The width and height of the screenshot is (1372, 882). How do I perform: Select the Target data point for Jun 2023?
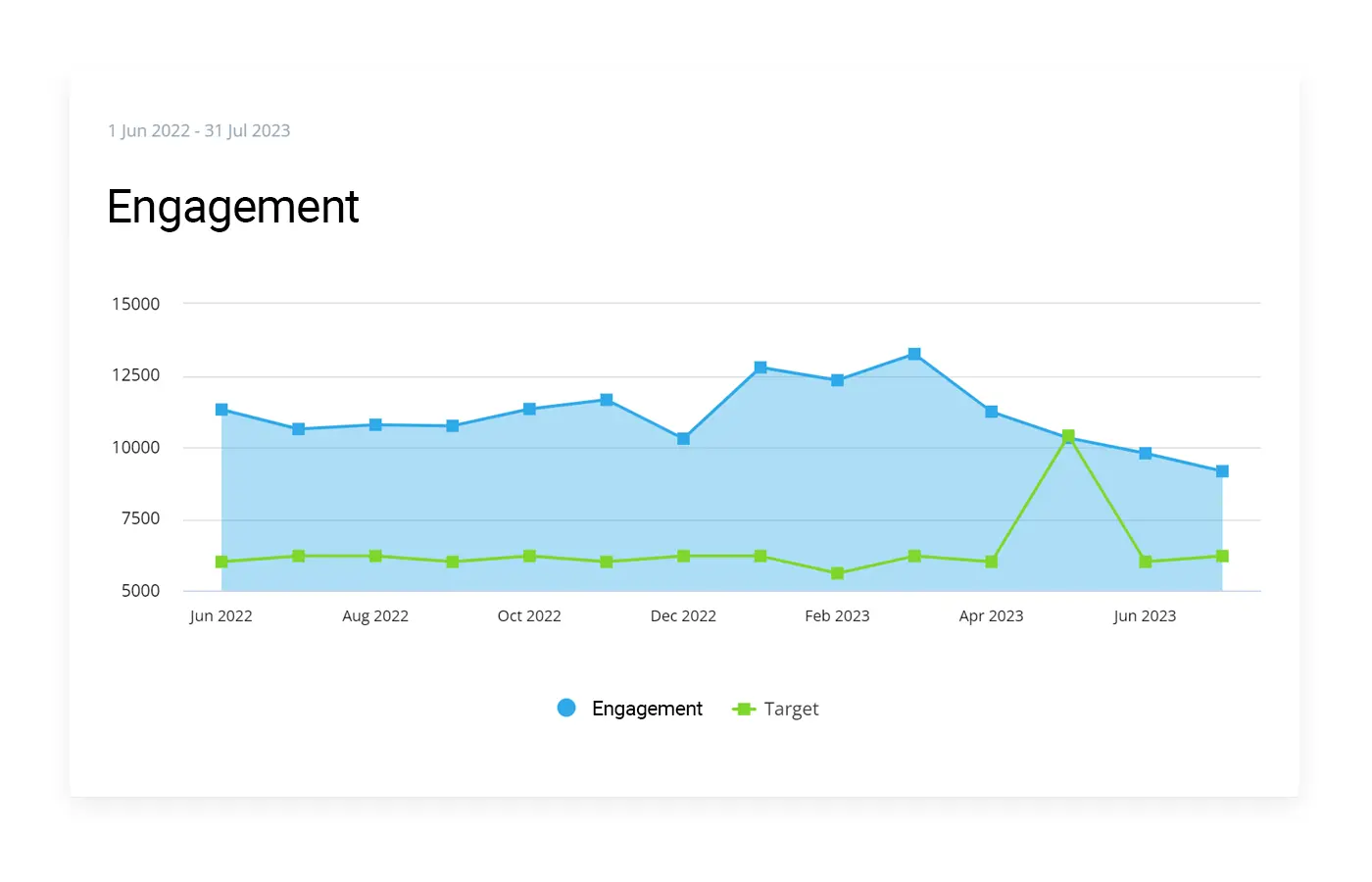click(1146, 562)
